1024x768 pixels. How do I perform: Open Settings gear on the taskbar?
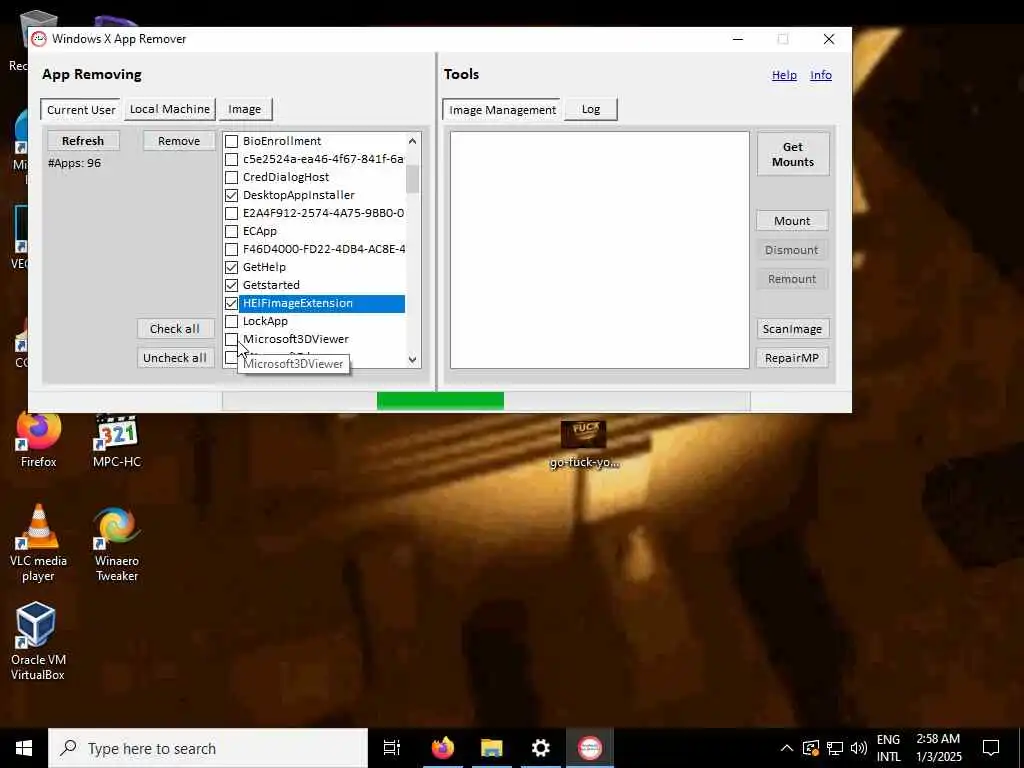click(541, 748)
